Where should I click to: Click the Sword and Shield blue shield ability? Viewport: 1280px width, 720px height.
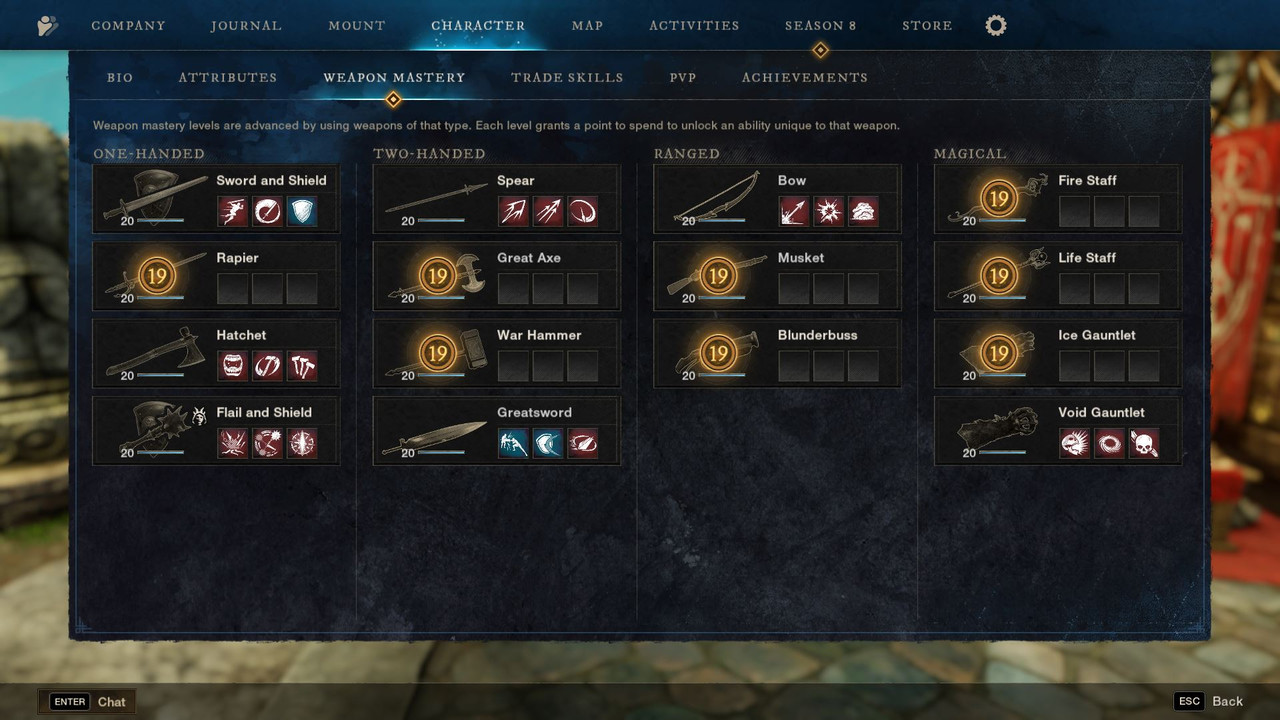click(x=302, y=212)
